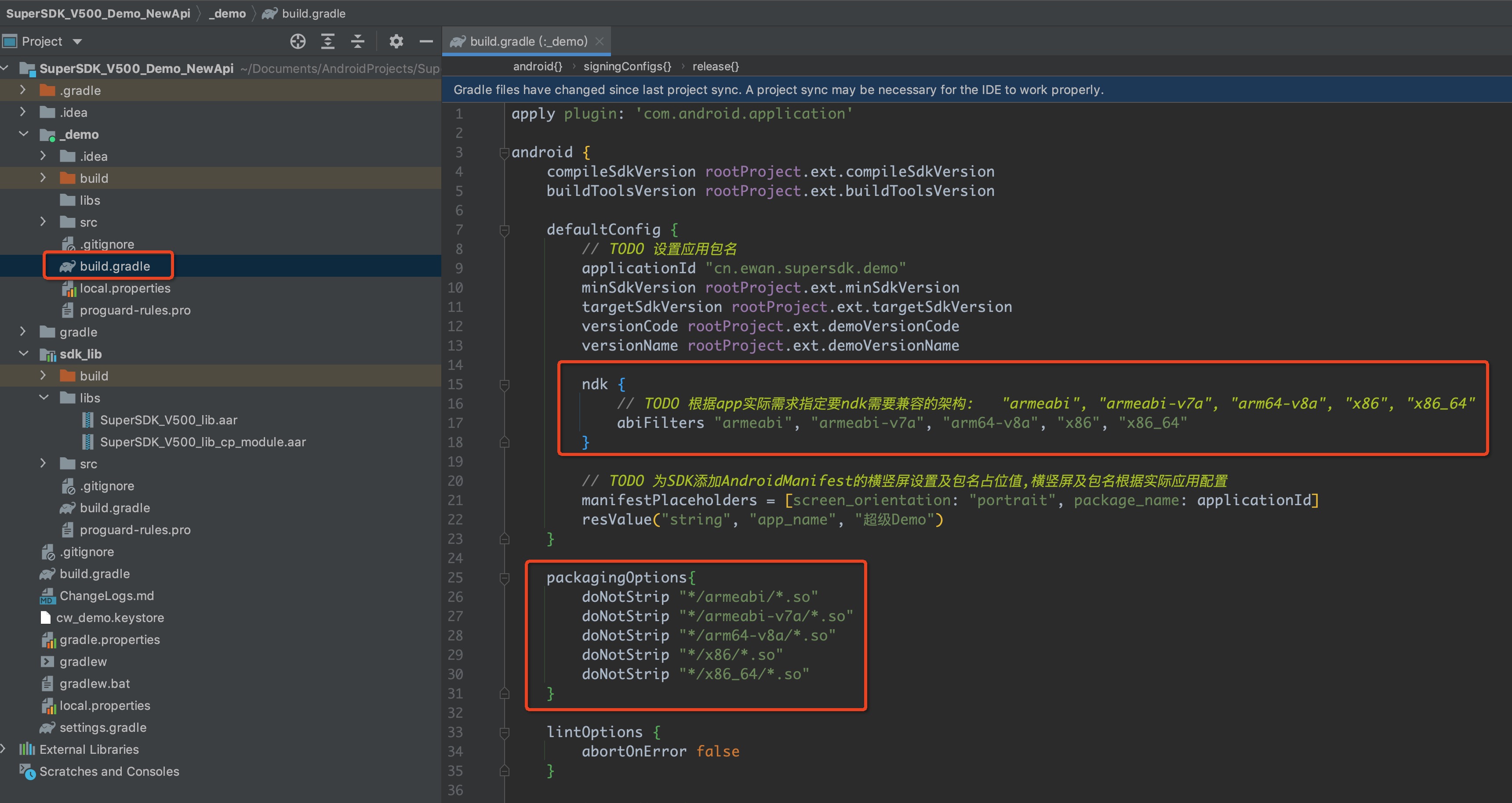Click the Collapse All icon in Project panel
The height and width of the screenshot is (803, 1512).
pos(357,41)
